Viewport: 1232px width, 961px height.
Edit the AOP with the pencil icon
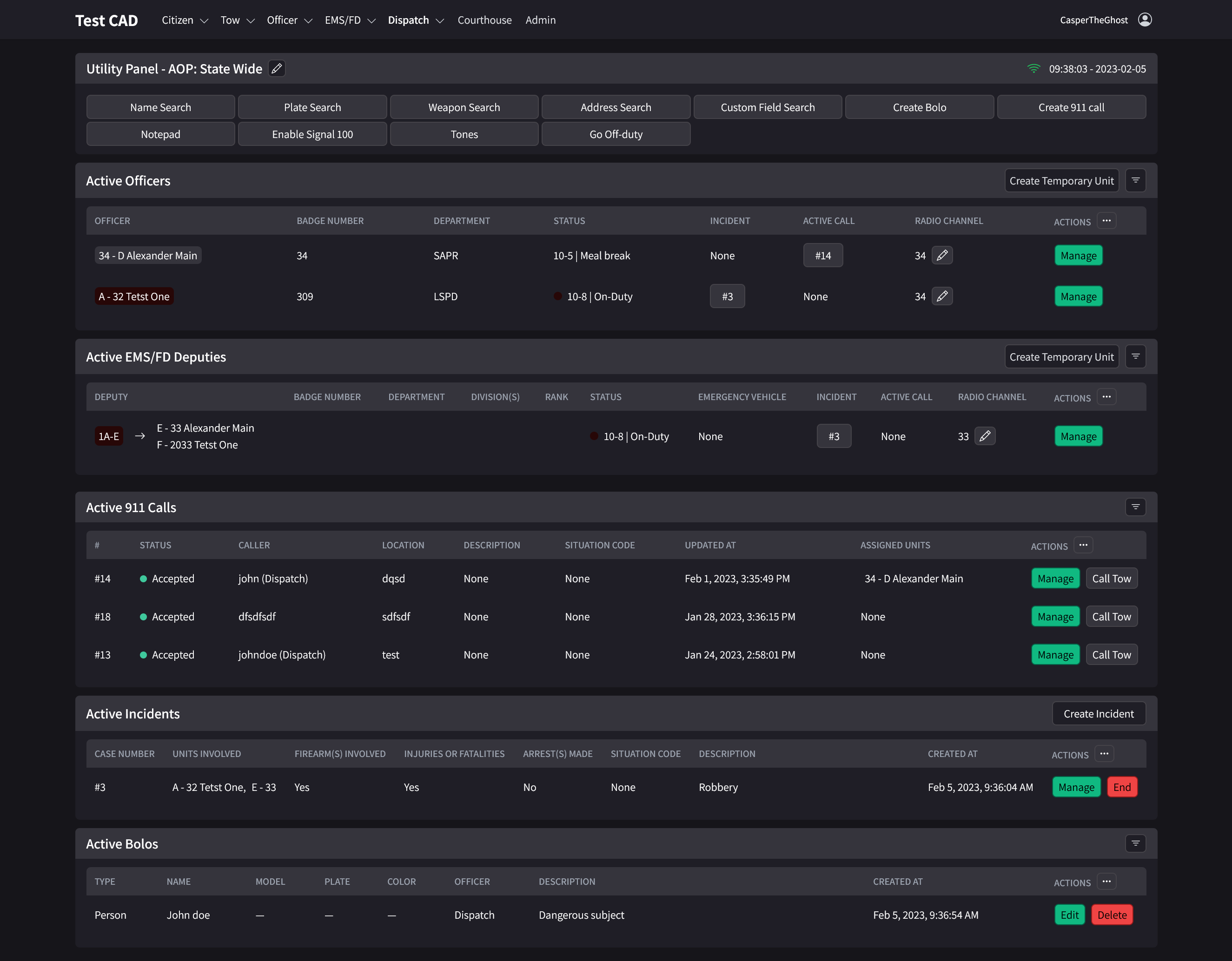click(277, 68)
